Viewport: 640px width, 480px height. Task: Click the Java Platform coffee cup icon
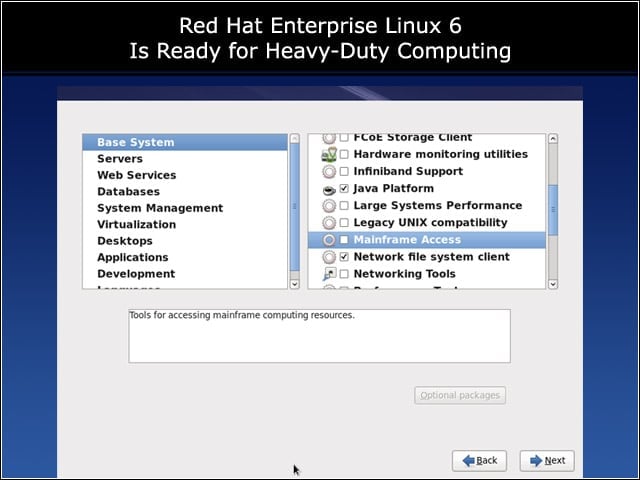click(x=329, y=189)
